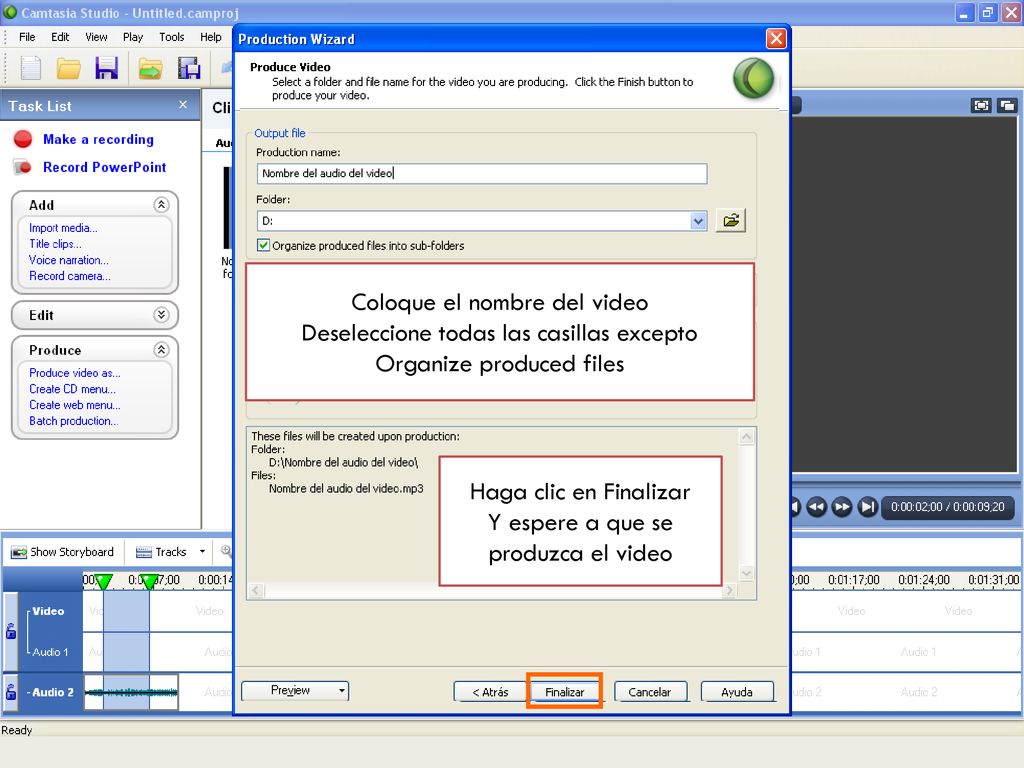Screen dimensions: 1024x768
Task: Click the files list scroll down arrow
Action: click(x=746, y=573)
